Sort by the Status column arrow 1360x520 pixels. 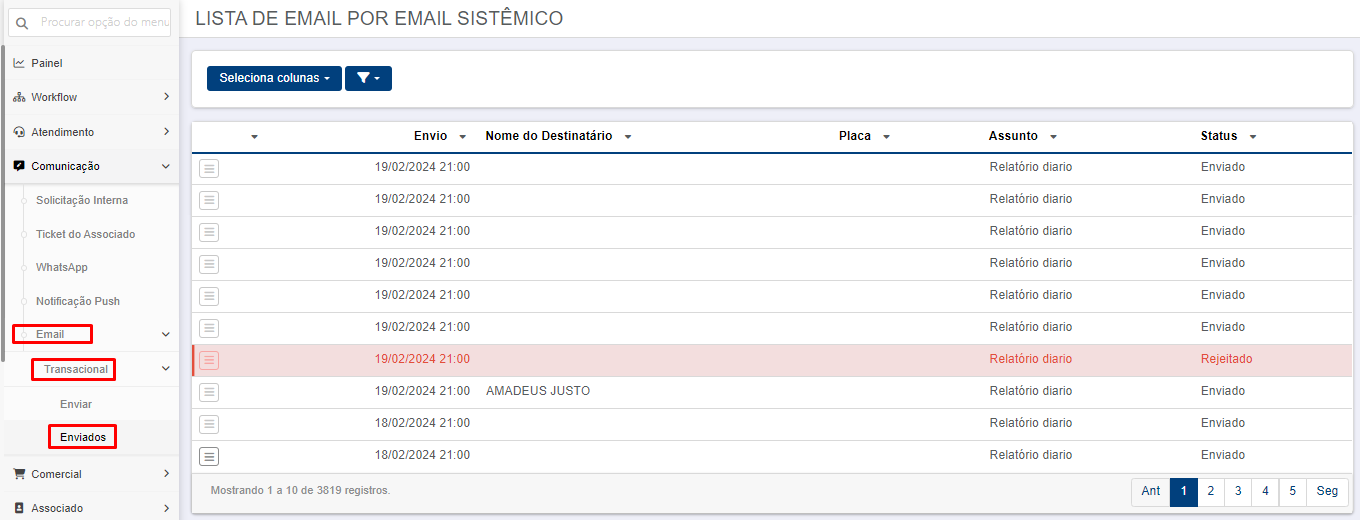click(x=1253, y=137)
